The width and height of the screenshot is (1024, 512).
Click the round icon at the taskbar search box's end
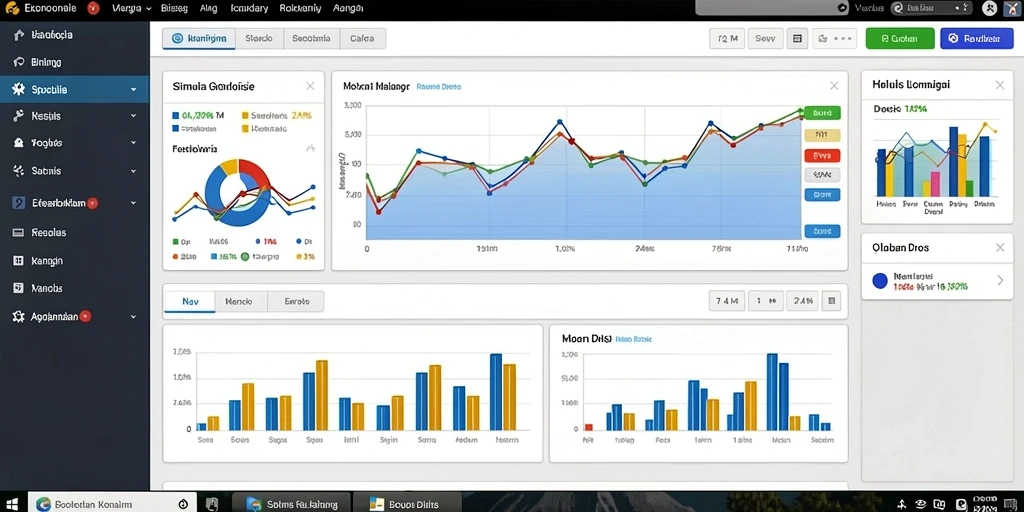tap(184, 504)
